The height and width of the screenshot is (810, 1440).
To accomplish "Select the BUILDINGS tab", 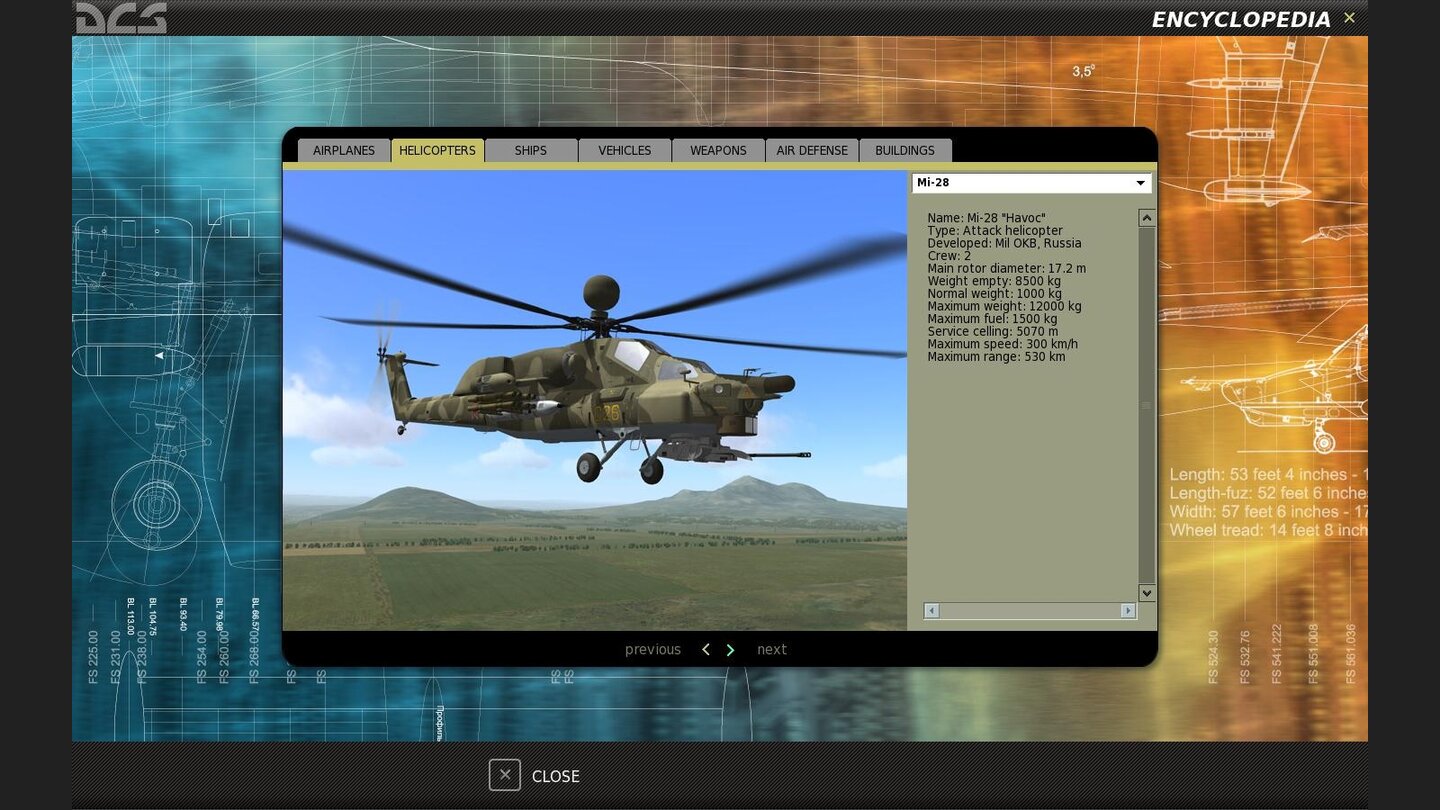I will [905, 150].
